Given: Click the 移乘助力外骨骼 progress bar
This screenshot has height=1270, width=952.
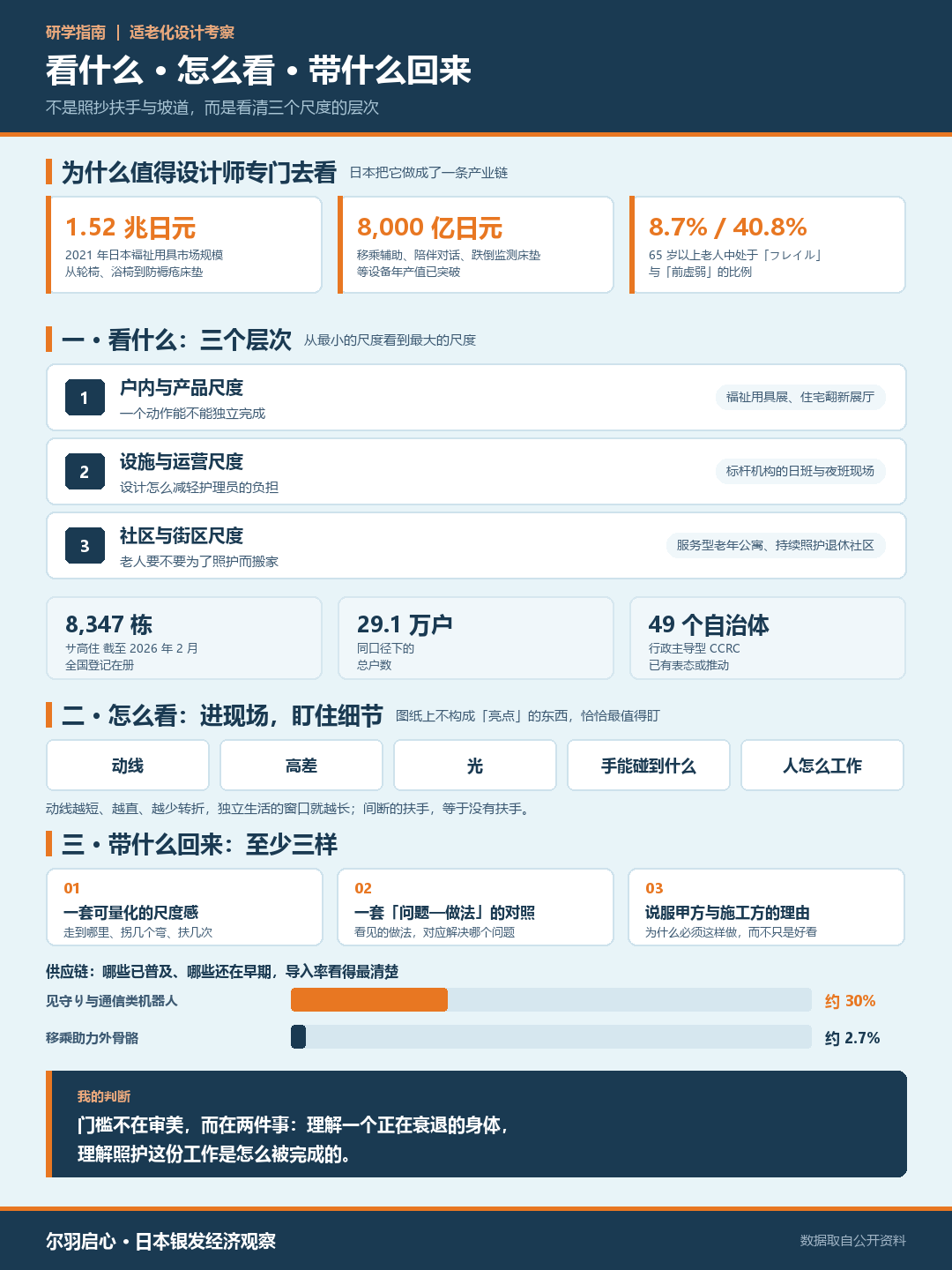Looking at the screenshot, I should click(x=551, y=1037).
